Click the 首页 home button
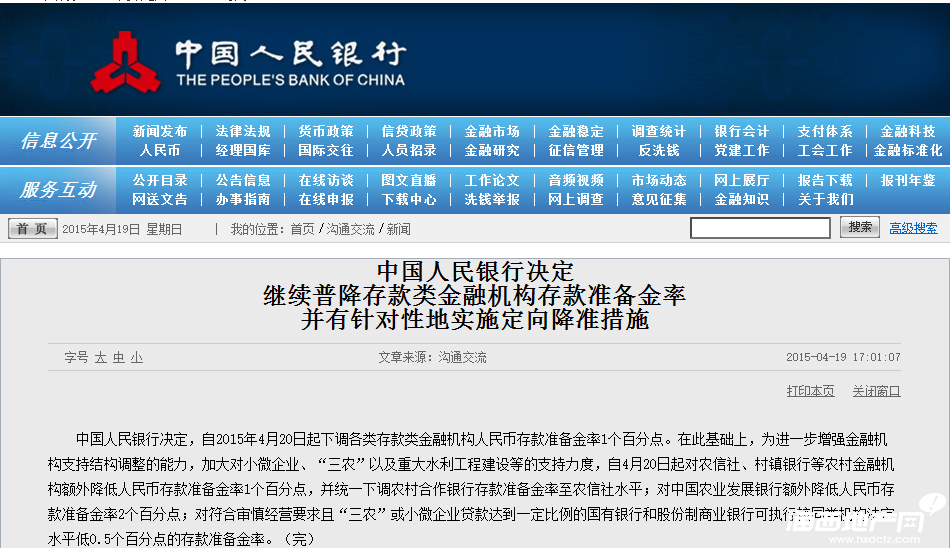 click(33, 229)
